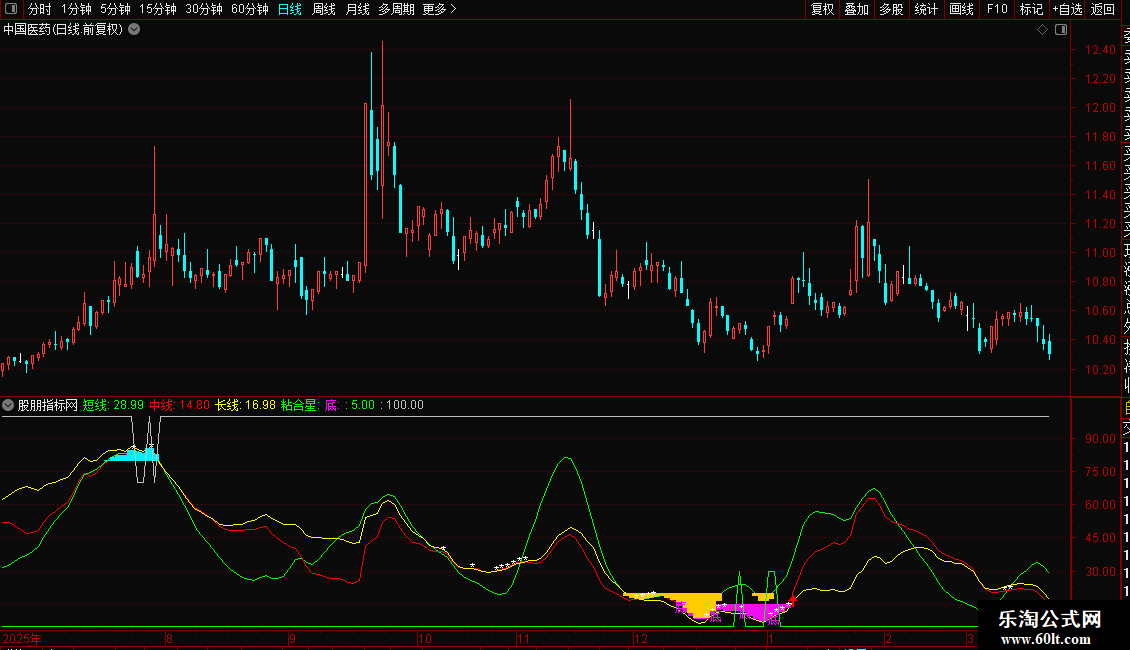Open the 周线 weekly chart view

pyautogui.click(x=324, y=9)
